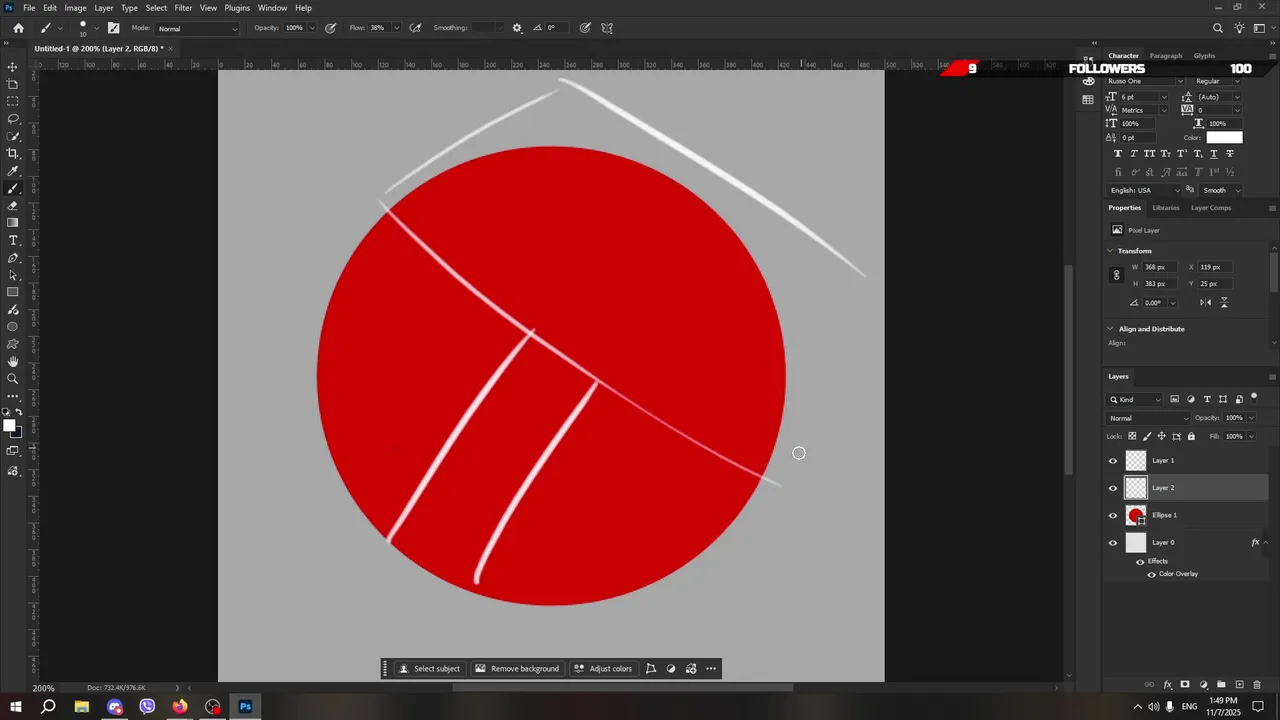Image resolution: width=1280 pixels, height=720 pixels.
Task: Open the Filter menu
Action: (x=183, y=8)
